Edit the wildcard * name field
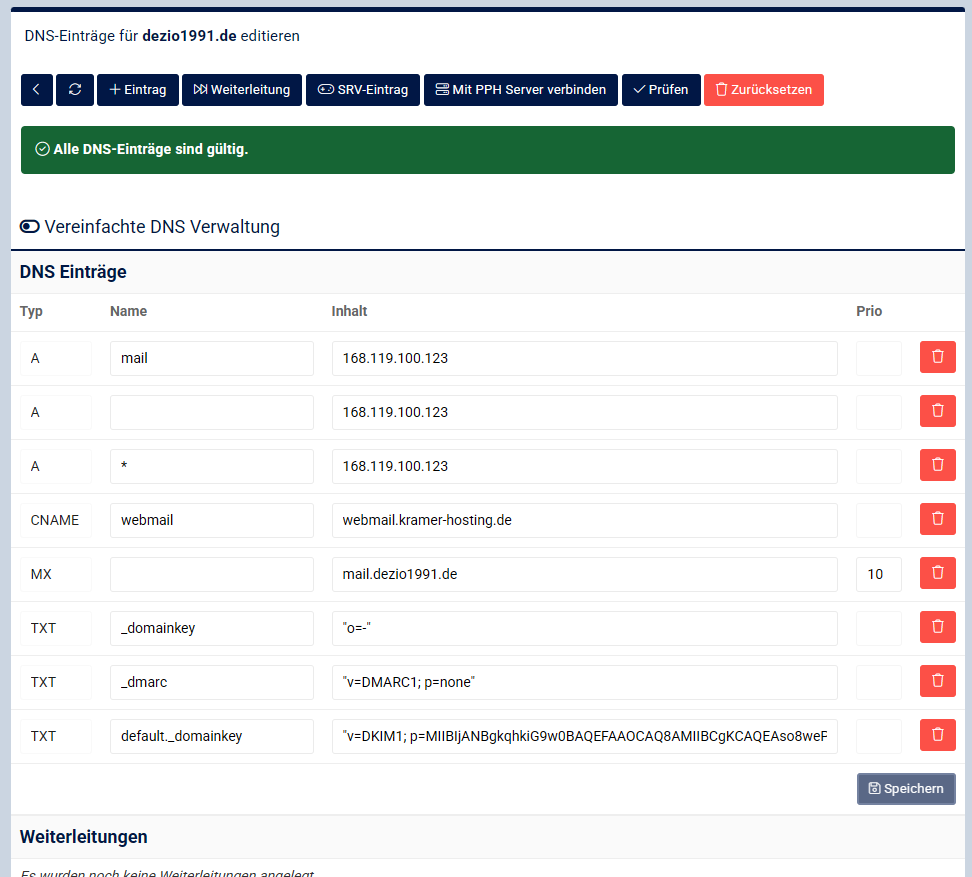 click(212, 466)
